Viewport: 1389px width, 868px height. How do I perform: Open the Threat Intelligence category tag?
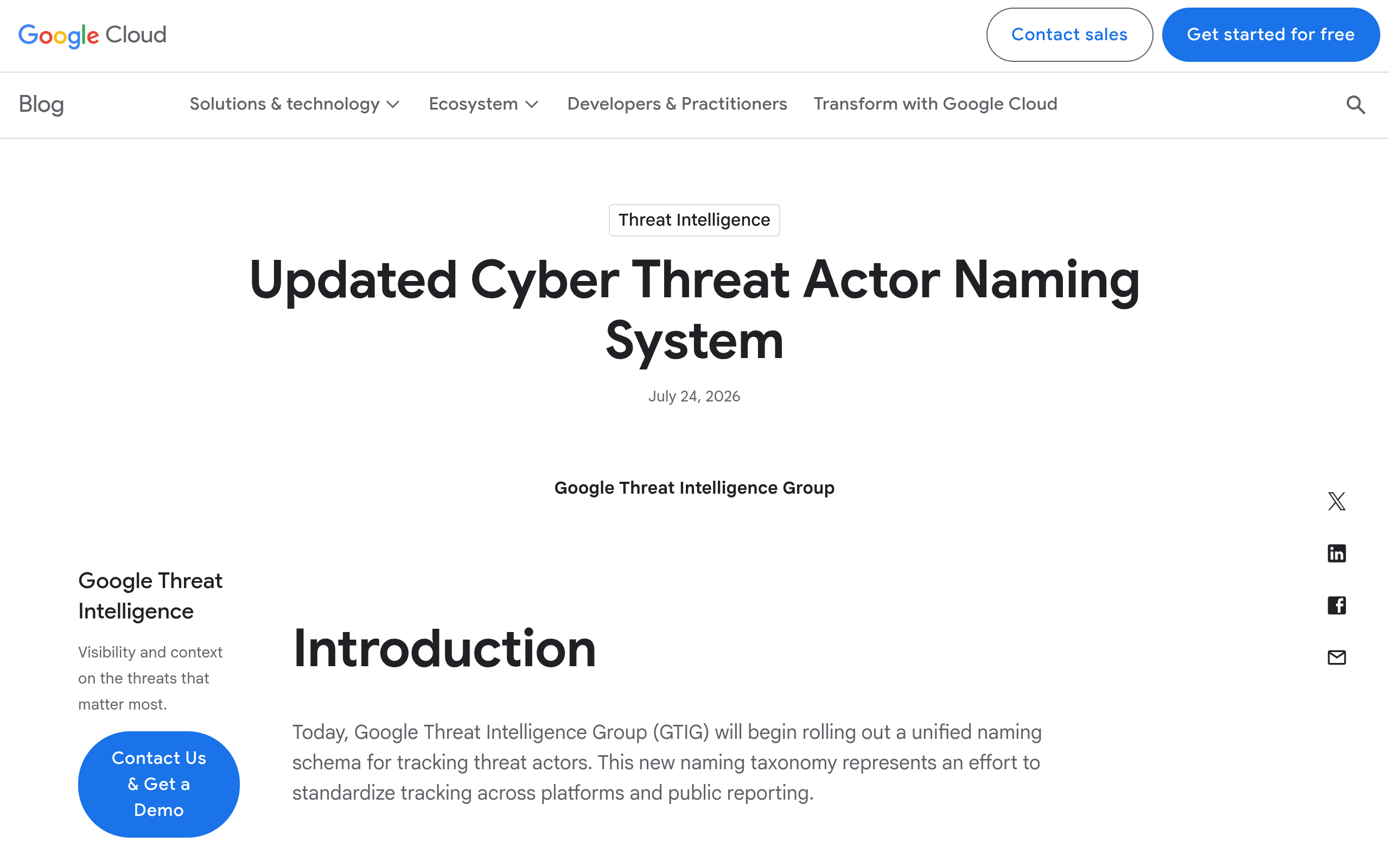(x=694, y=220)
